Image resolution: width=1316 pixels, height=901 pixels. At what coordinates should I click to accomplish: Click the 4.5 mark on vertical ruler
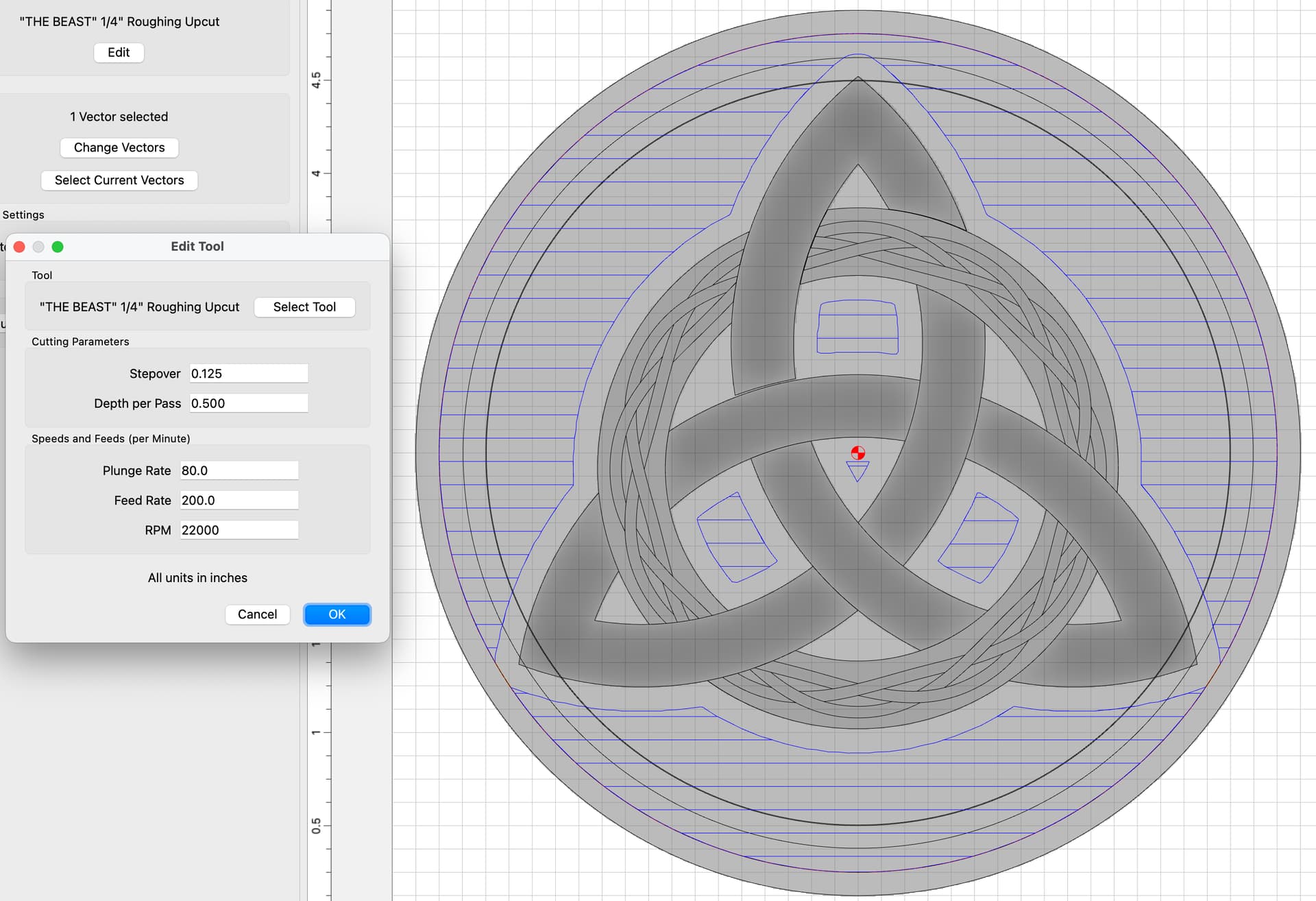point(316,80)
